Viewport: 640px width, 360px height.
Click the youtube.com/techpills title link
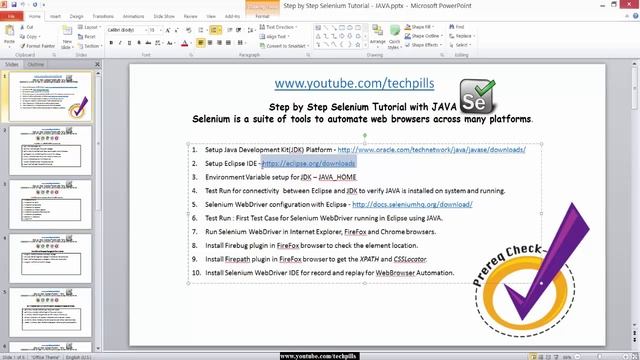pyautogui.click(x=354, y=83)
